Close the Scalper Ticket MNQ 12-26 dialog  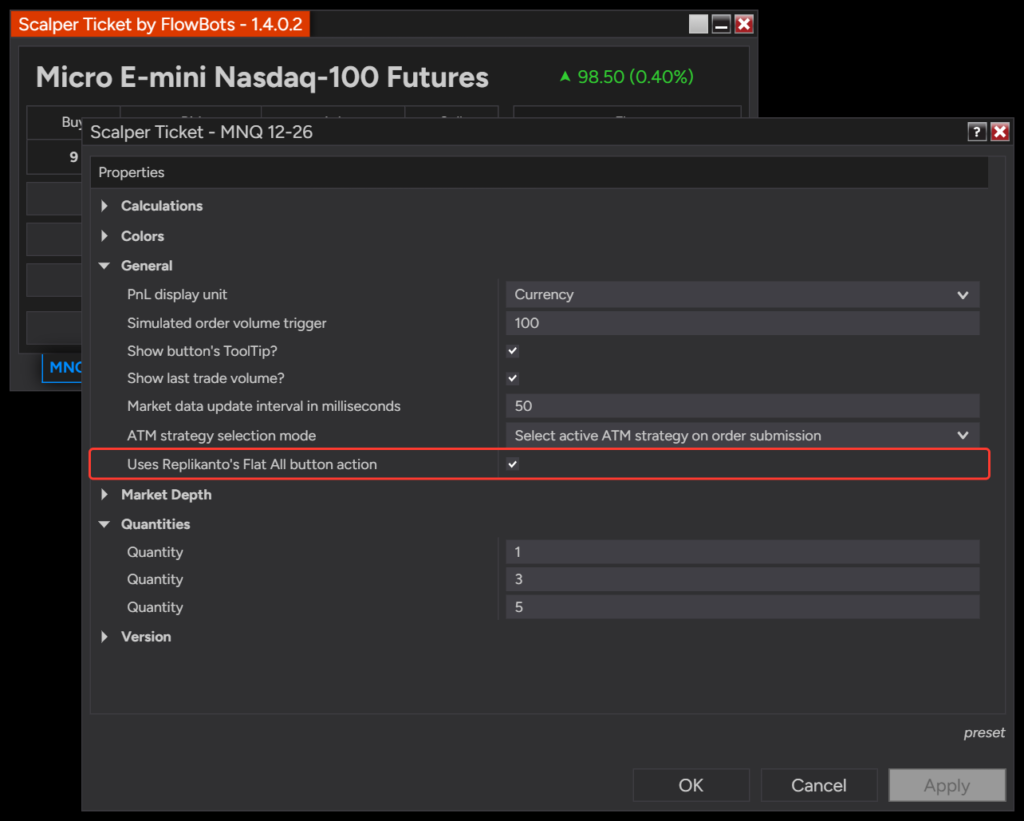coord(999,132)
